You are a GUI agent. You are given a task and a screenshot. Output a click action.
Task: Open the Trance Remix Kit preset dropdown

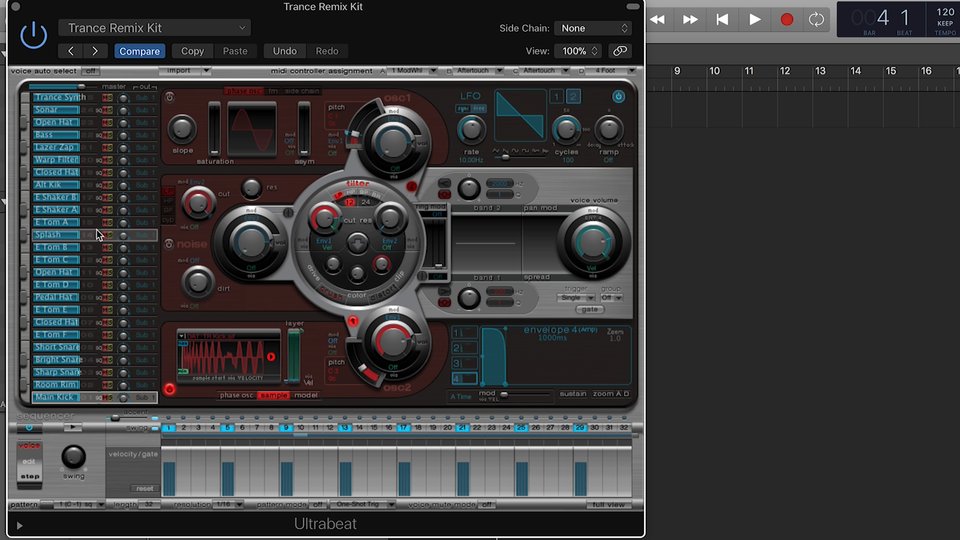tap(155, 28)
